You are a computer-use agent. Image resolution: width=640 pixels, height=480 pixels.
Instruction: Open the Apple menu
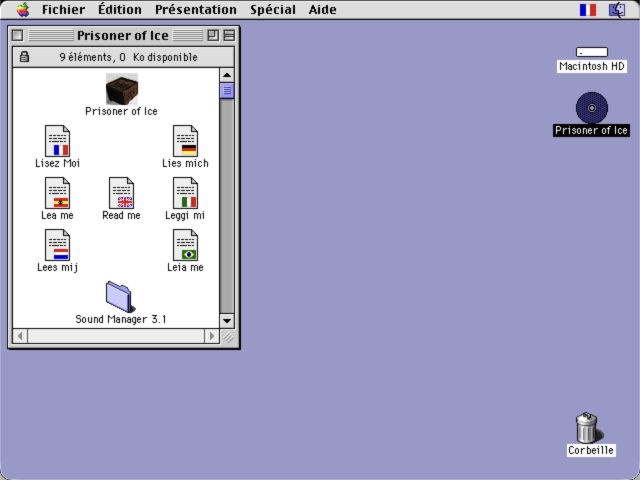pyautogui.click(x=23, y=9)
